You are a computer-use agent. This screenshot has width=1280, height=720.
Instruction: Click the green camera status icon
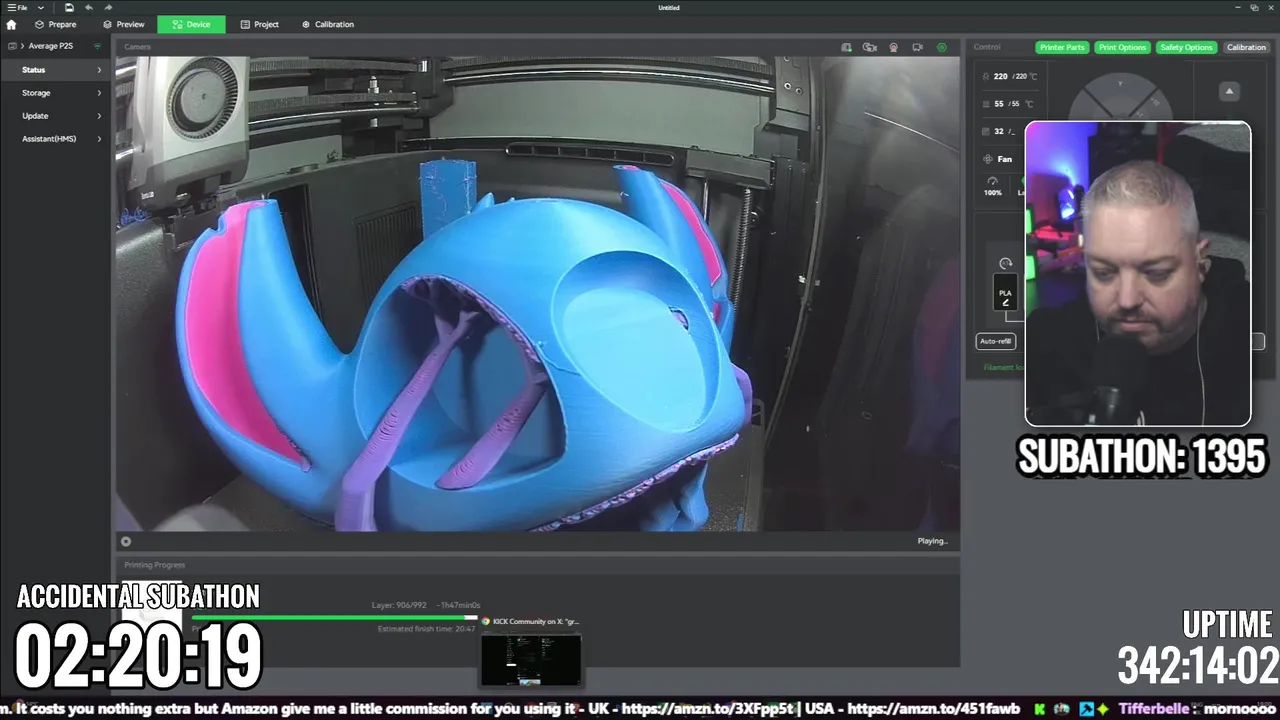[941, 47]
